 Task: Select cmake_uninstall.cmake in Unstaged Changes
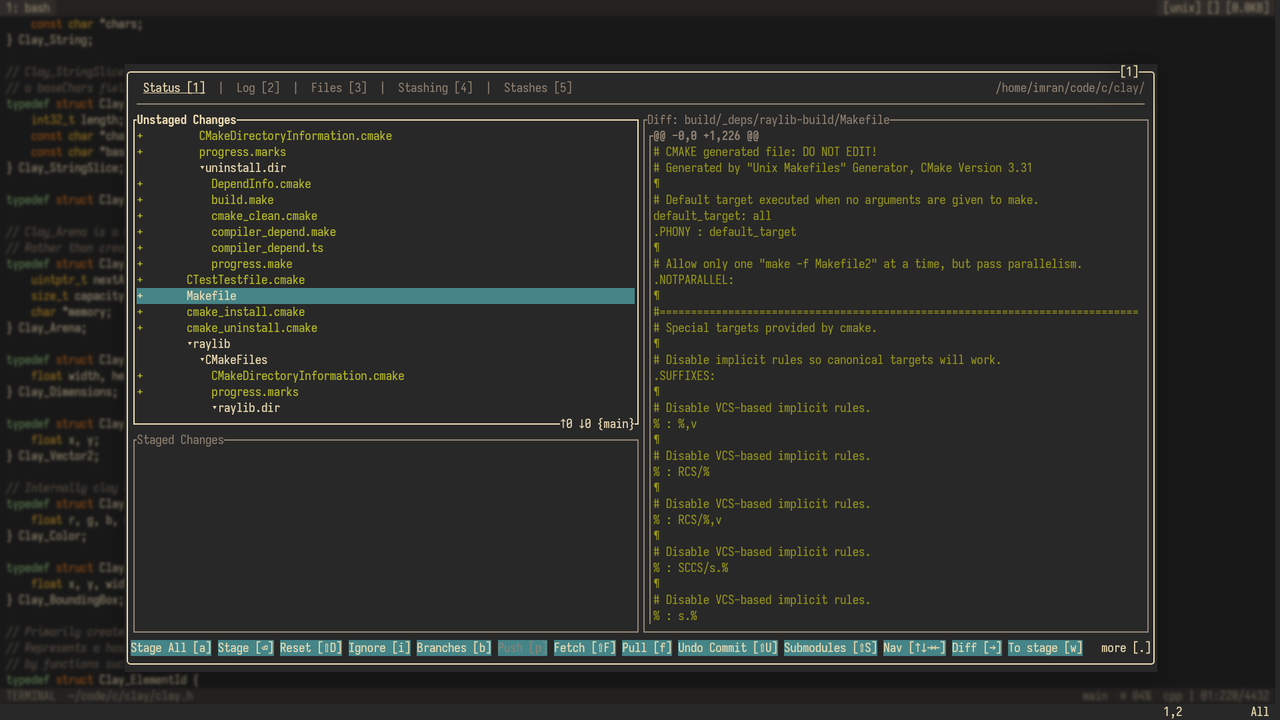click(251, 327)
